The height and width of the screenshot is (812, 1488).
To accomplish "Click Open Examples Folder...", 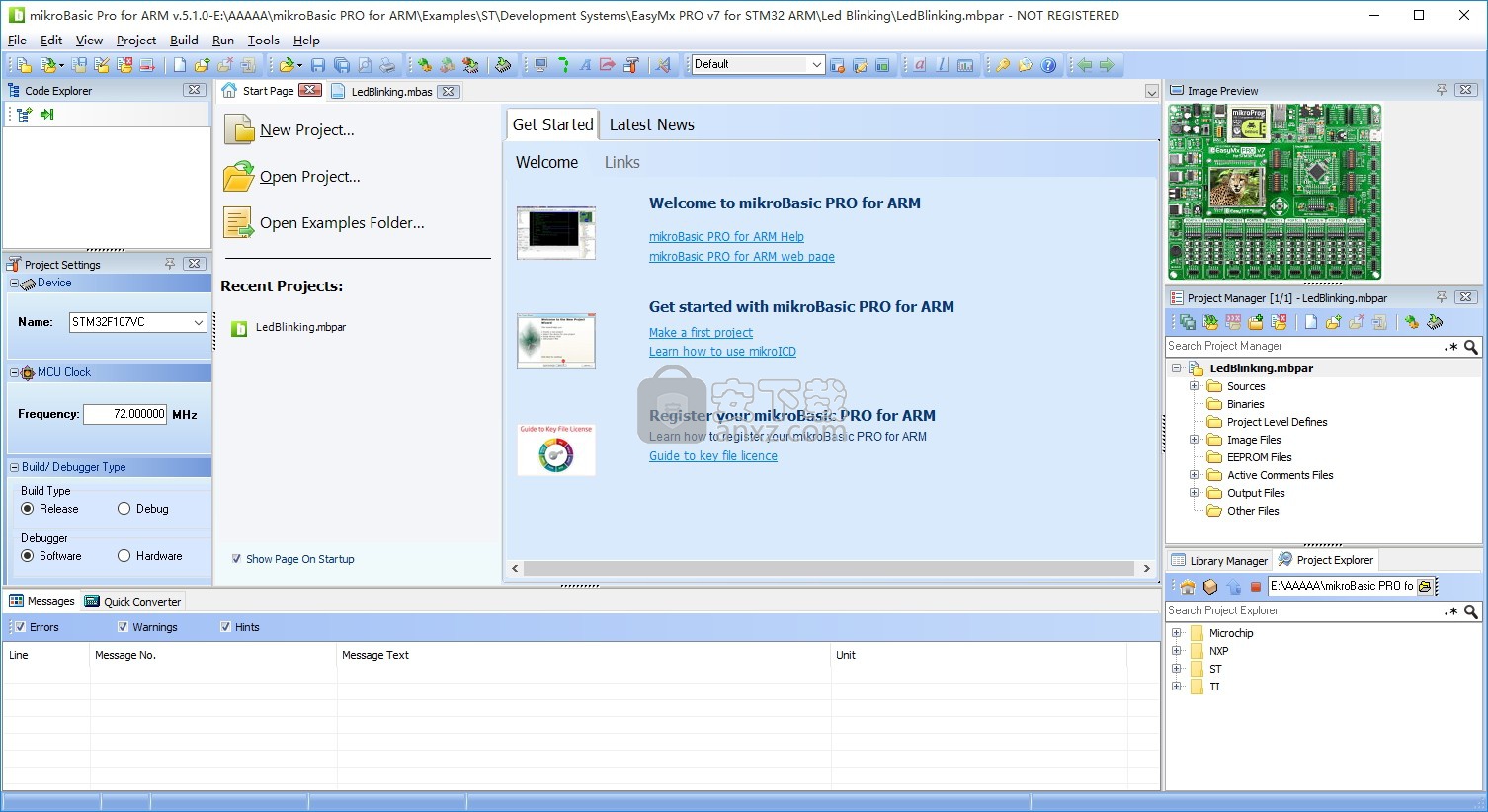I will coord(342,223).
